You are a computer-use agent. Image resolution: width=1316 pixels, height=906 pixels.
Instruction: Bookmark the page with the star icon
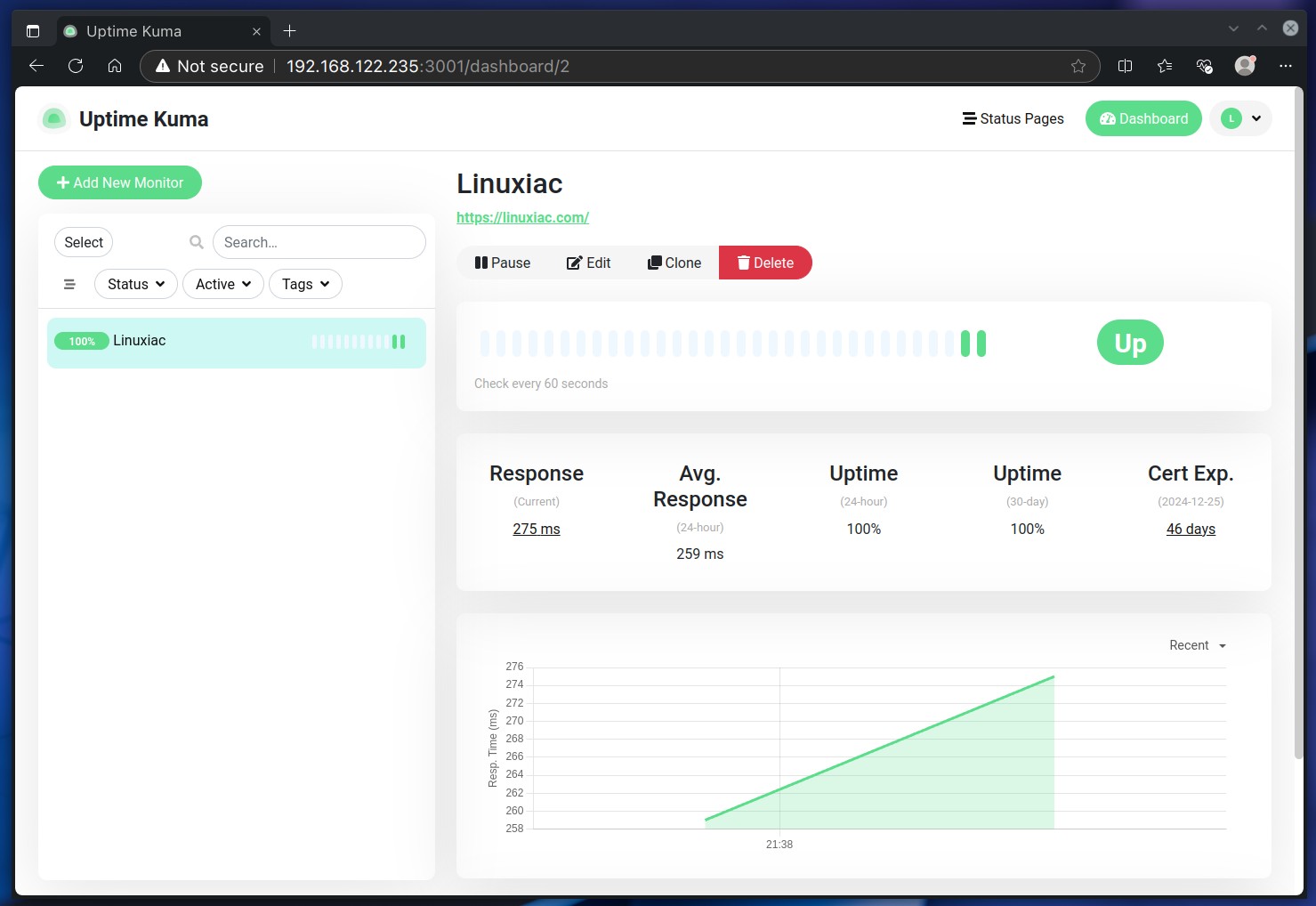click(1078, 66)
